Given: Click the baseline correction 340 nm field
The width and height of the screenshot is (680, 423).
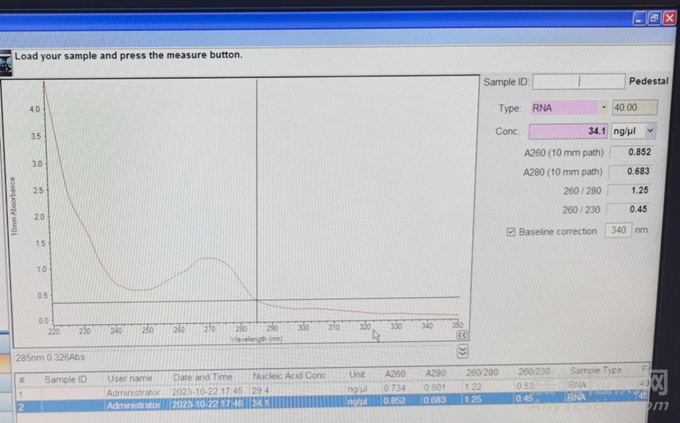Looking at the screenshot, I should click(618, 231).
